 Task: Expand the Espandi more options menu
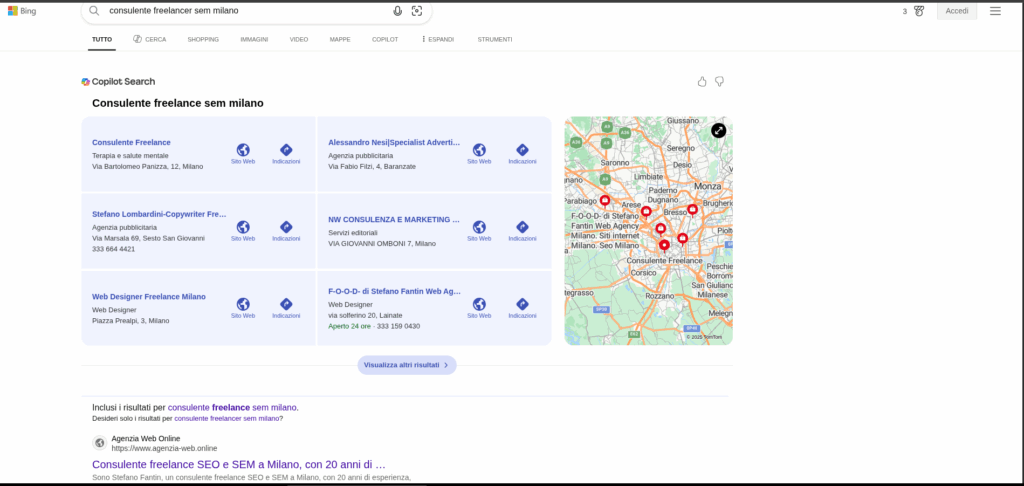pos(437,39)
